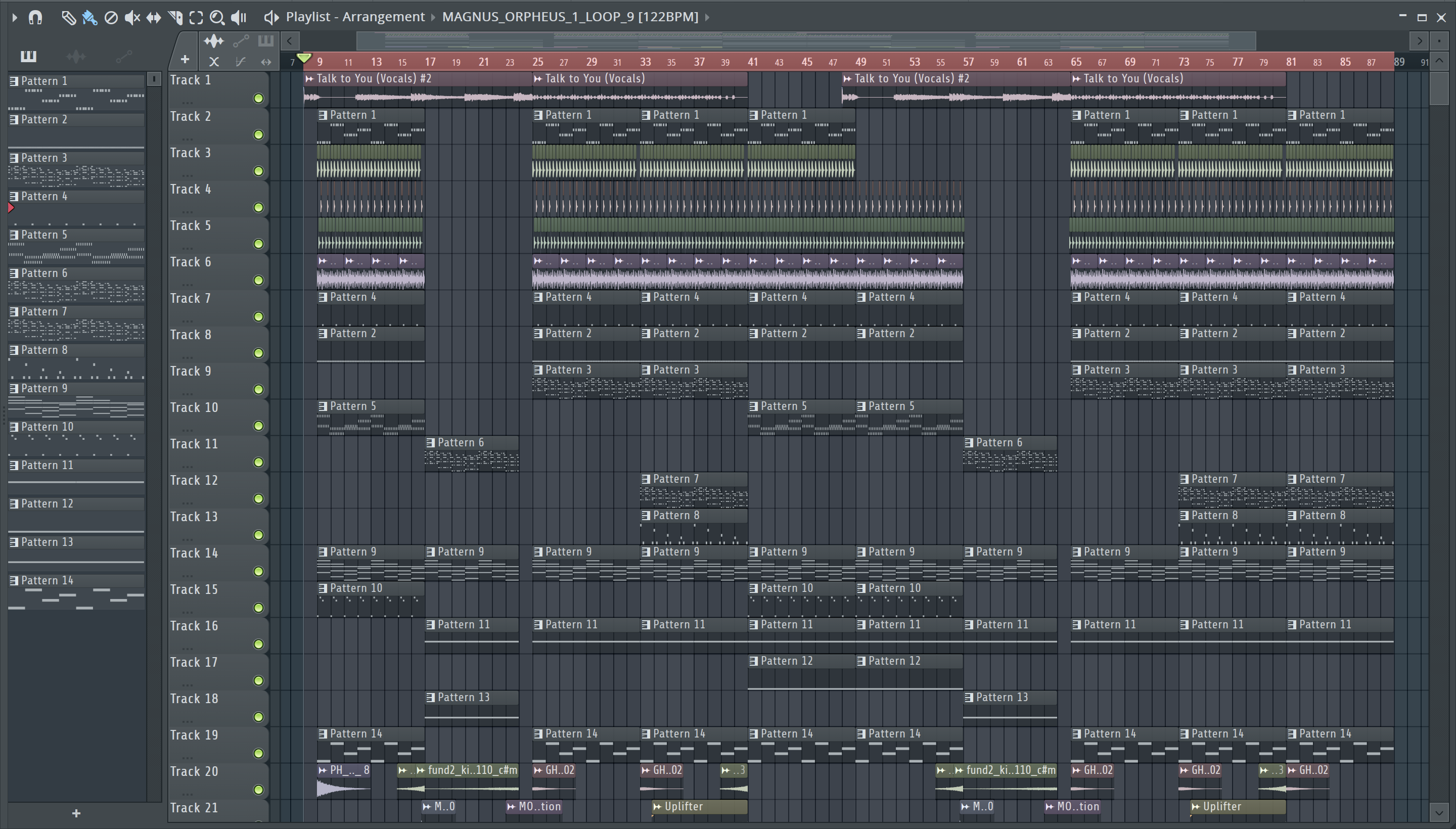Focus pattern clips in playlist
The image size is (1456, 829).
tap(266, 40)
